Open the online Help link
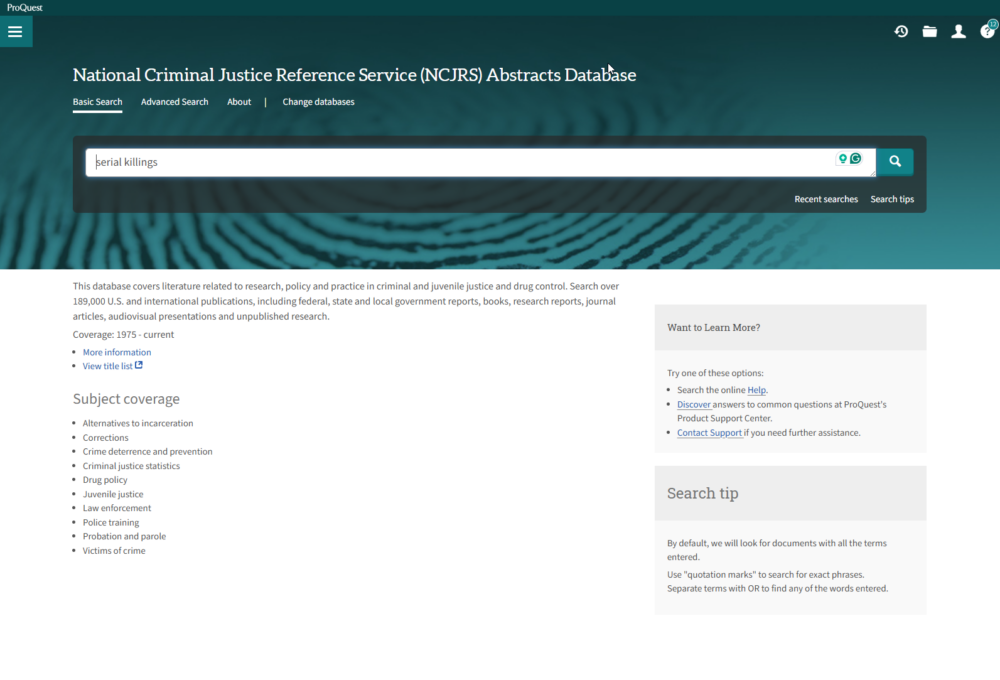The width and height of the screenshot is (1000, 680). 756,390
